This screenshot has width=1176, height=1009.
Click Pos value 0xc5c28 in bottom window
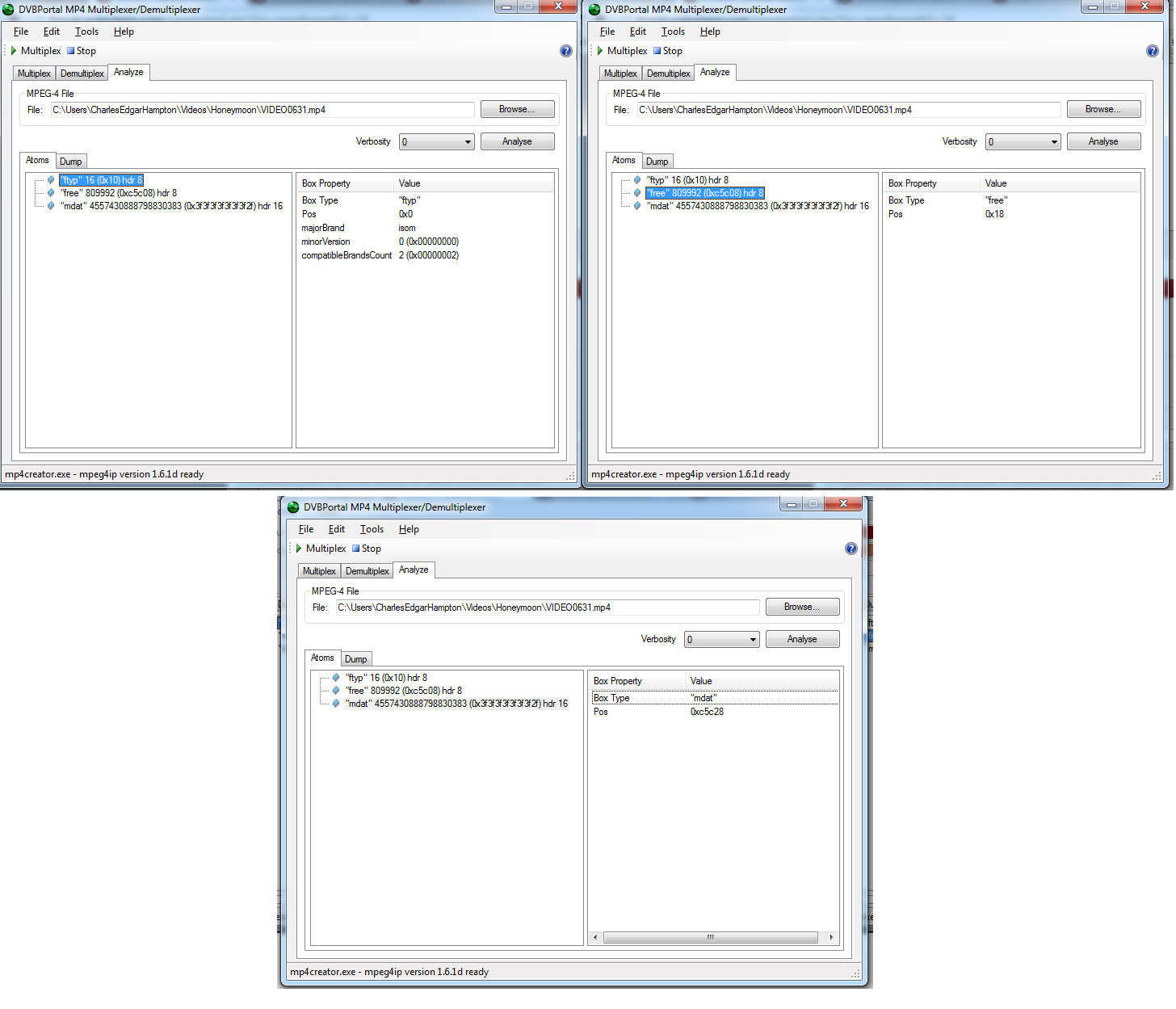[x=707, y=712]
